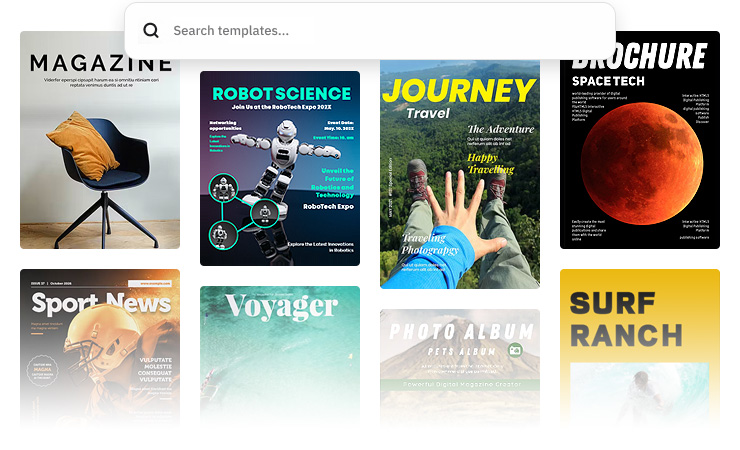The width and height of the screenshot is (740, 450).
Task: Click the Happy Travelling yellow text
Action: coord(491,163)
